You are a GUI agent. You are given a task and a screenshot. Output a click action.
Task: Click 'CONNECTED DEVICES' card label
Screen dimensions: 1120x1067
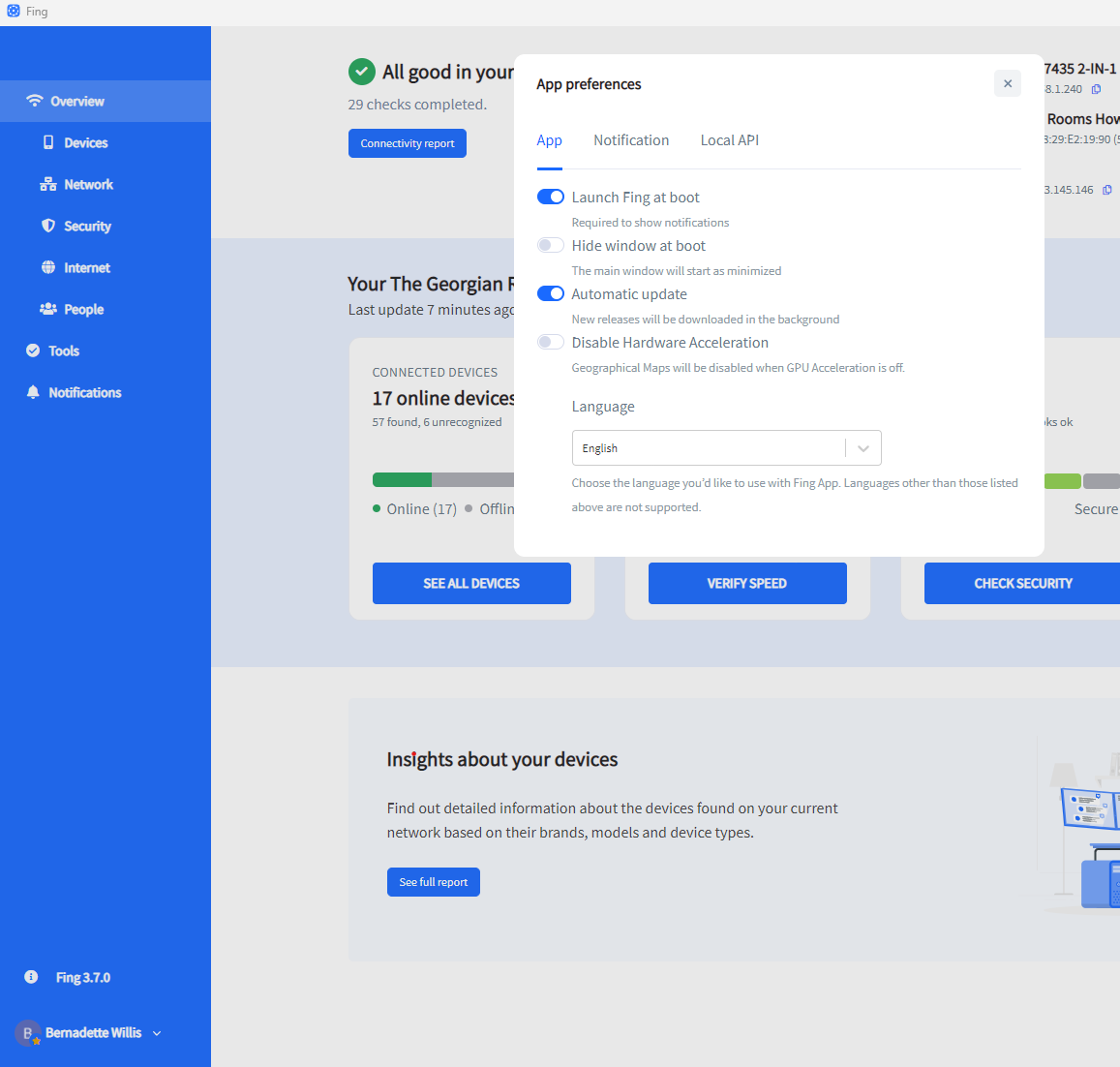click(435, 373)
